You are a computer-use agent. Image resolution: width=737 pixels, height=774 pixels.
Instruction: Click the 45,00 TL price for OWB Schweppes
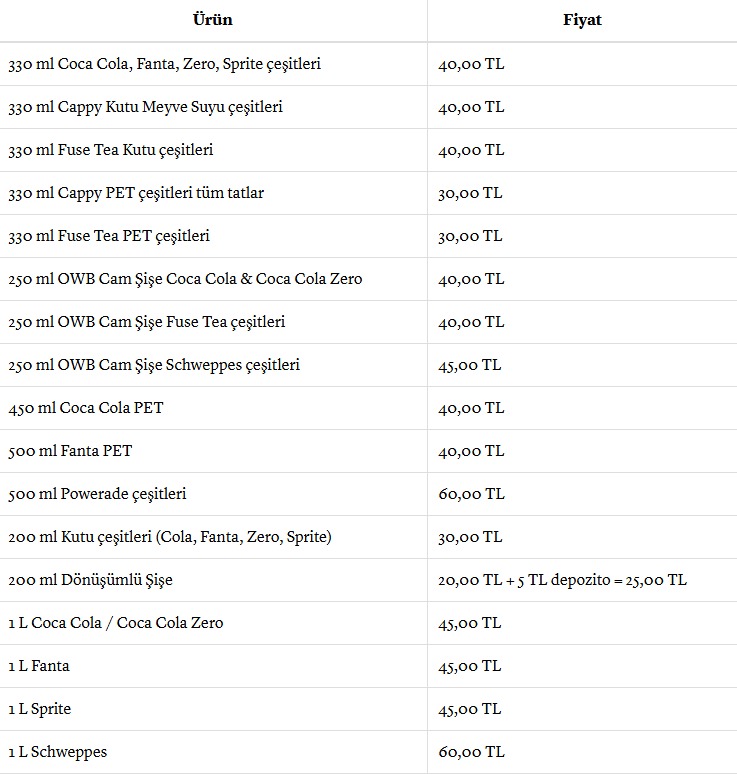pos(469,365)
